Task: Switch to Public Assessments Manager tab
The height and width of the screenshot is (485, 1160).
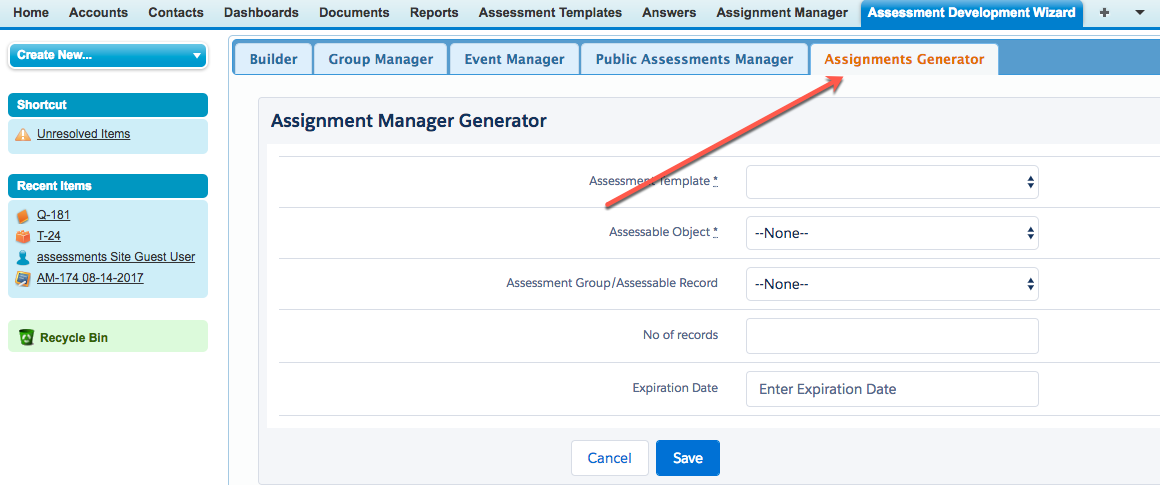Action: (x=695, y=59)
